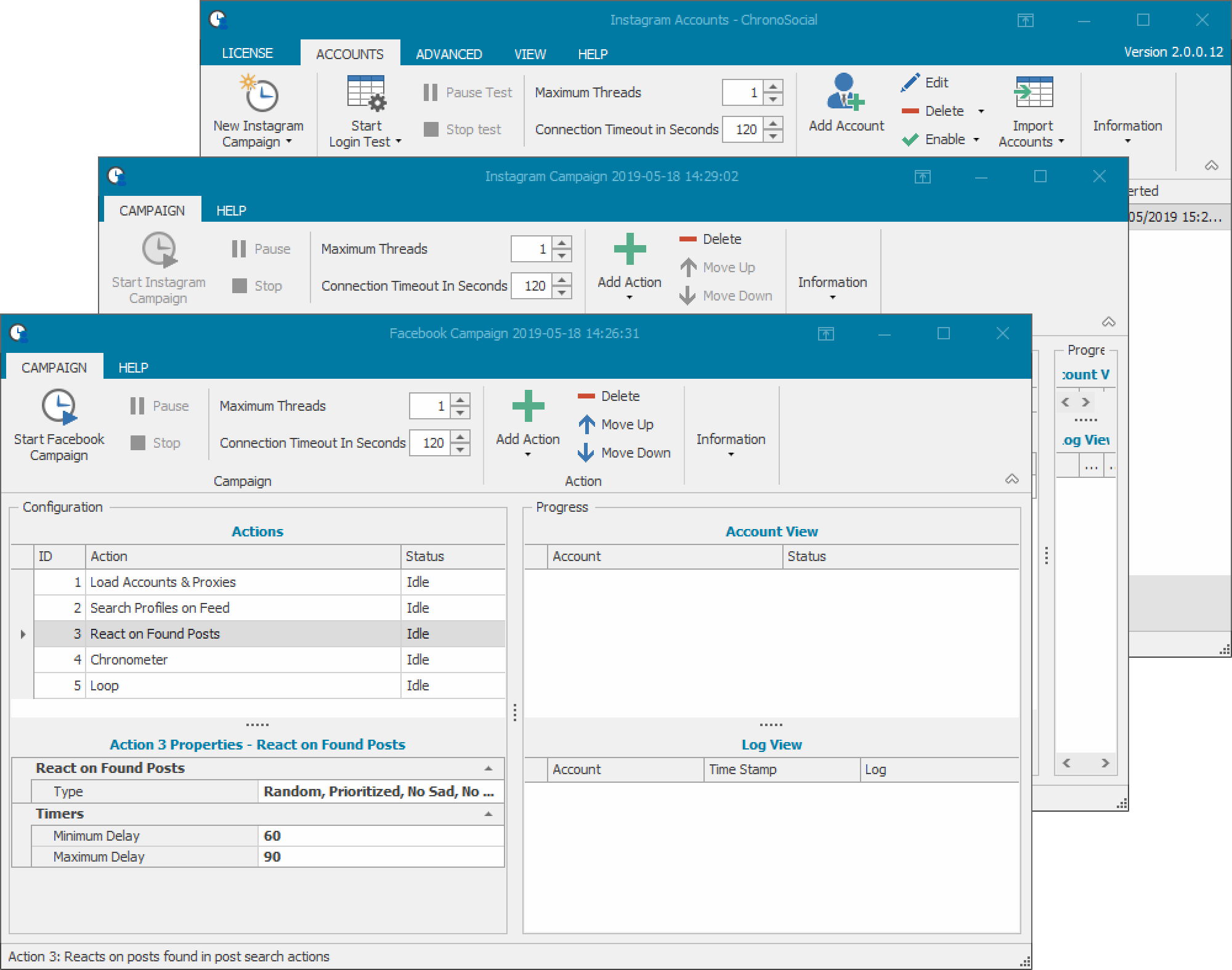The width and height of the screenshot is (1232, 970).
Task: Click the green Add Action plus icon in the Facebook Campaign ribbon
Action: pos(528,406)
